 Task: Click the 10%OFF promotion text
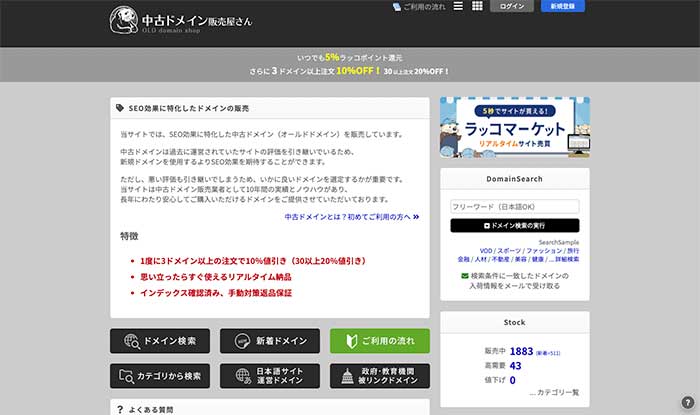(x=358, y=71)
